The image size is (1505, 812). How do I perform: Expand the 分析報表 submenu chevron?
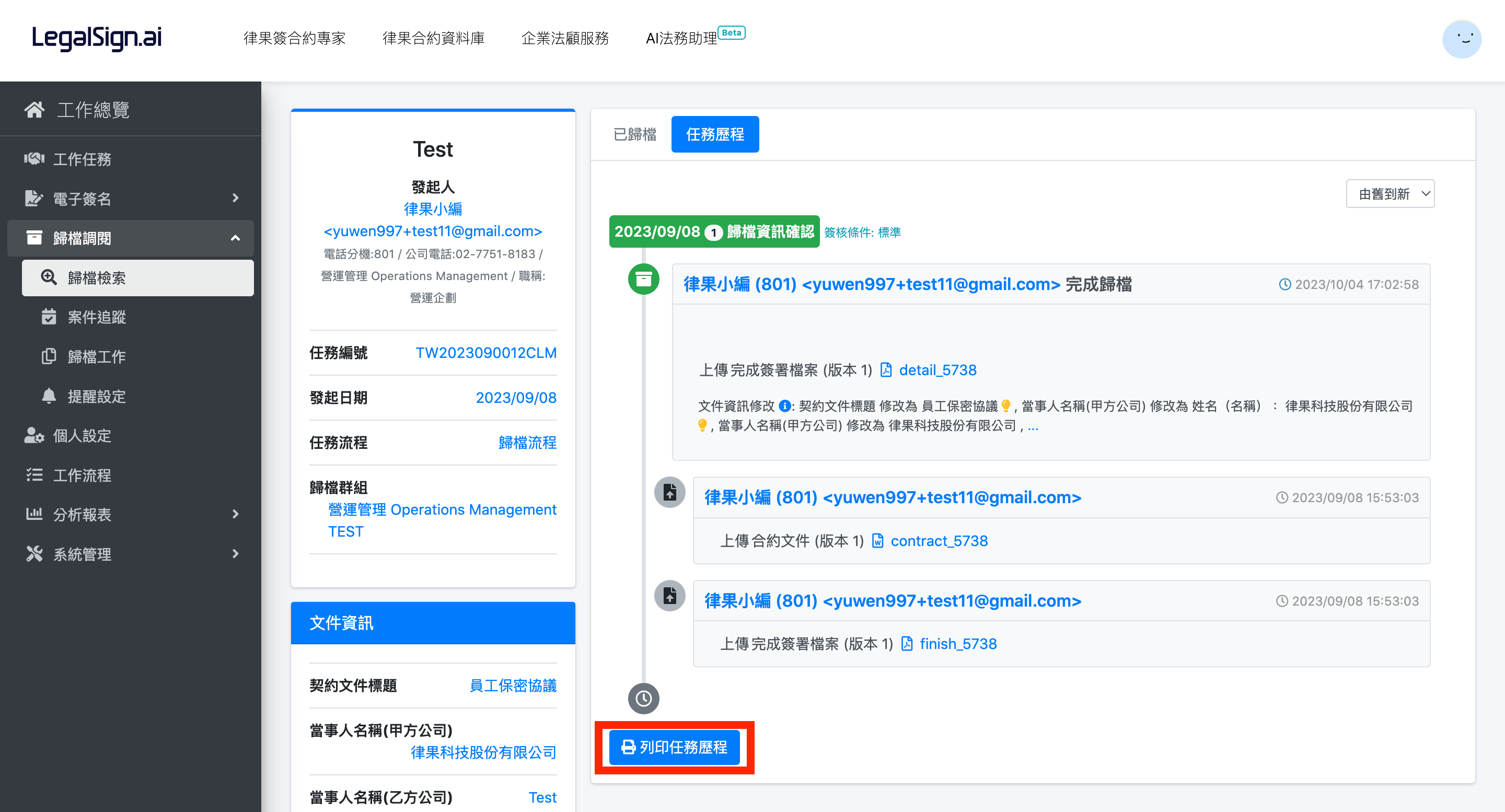click(x=236, y=514)
